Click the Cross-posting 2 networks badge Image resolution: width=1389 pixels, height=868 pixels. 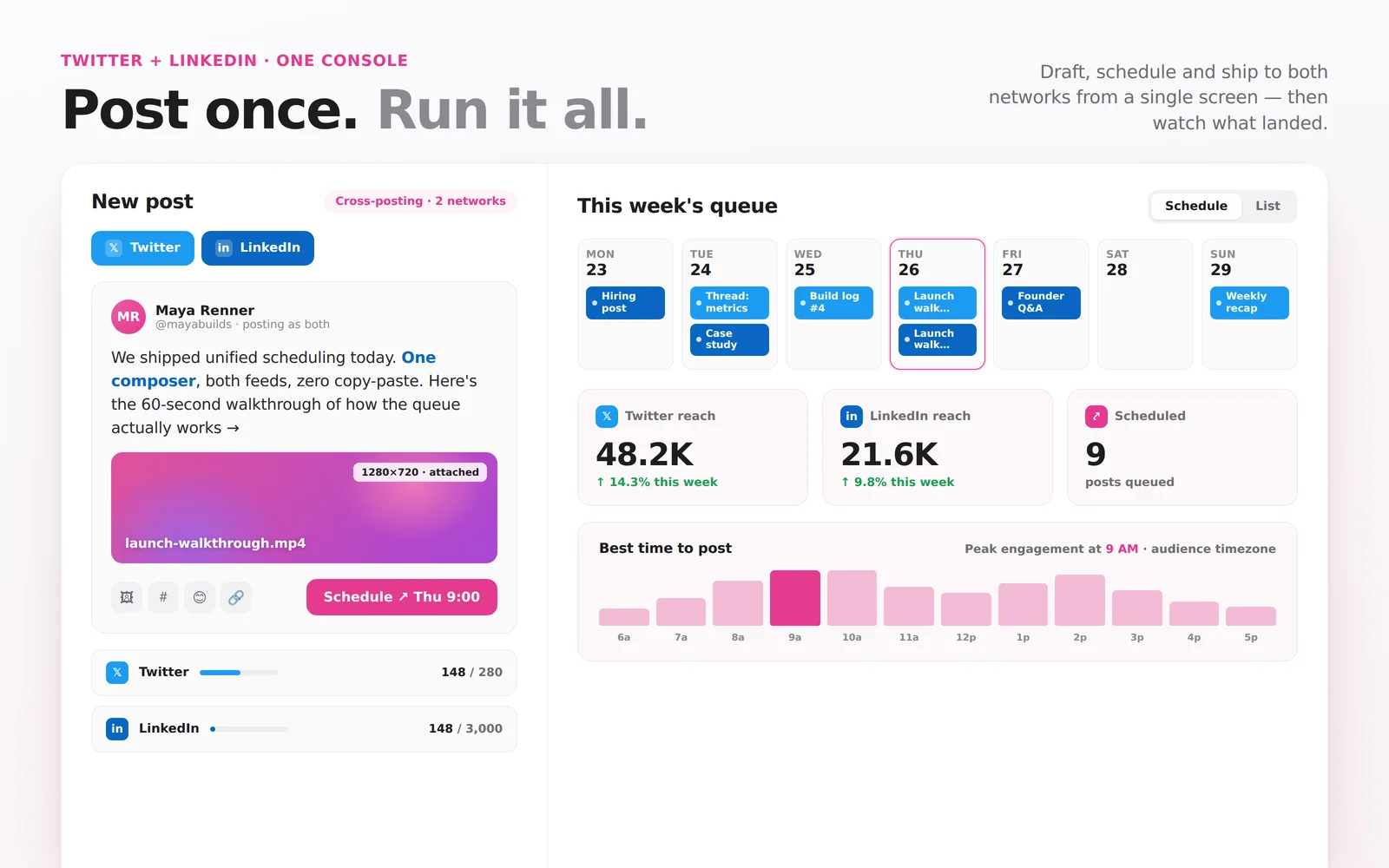click(420, 201)
